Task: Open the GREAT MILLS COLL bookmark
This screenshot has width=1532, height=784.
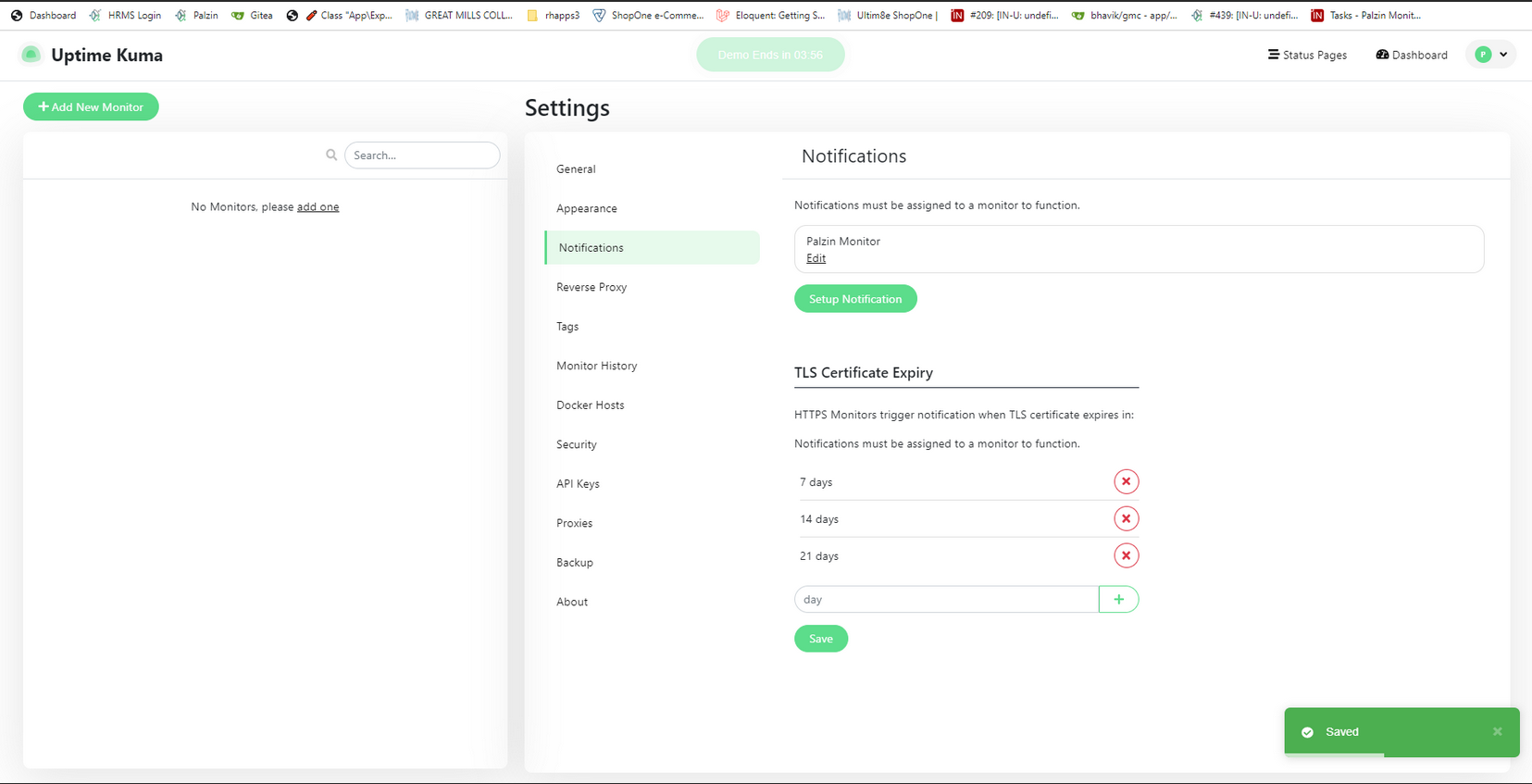Action: 459,15
